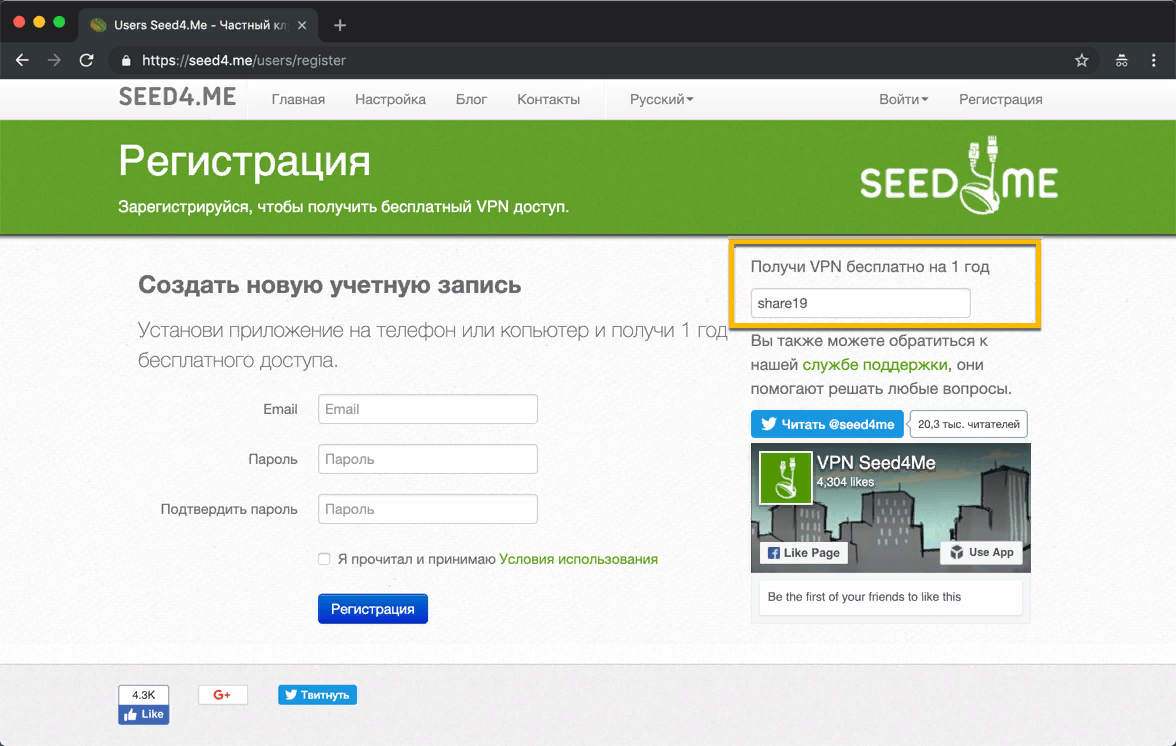The height and width of the screenshot is (746, 1176).
Task: Click the VPN Seed4Me page title
Action: tap(876, 463)
